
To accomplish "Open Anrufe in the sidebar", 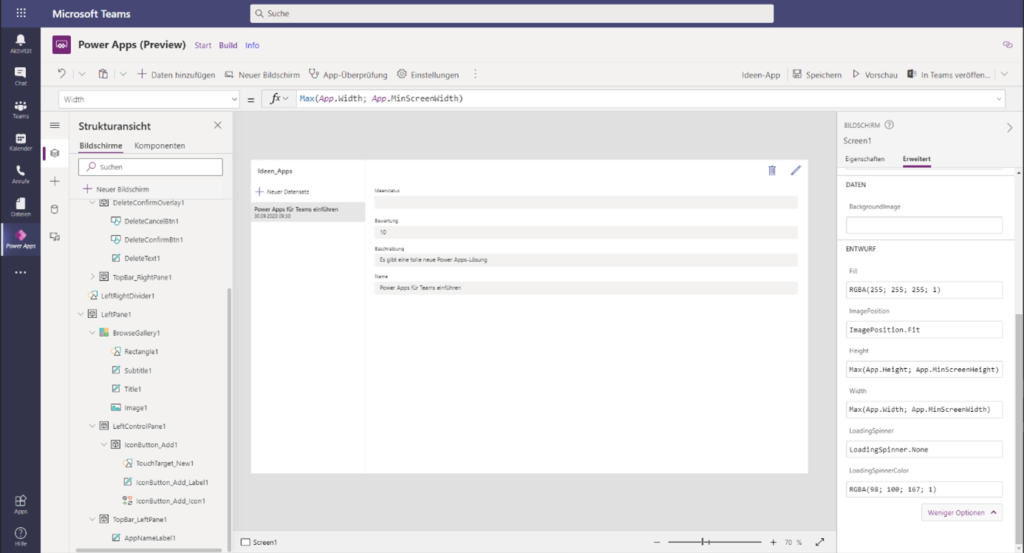I will [20, 174].
